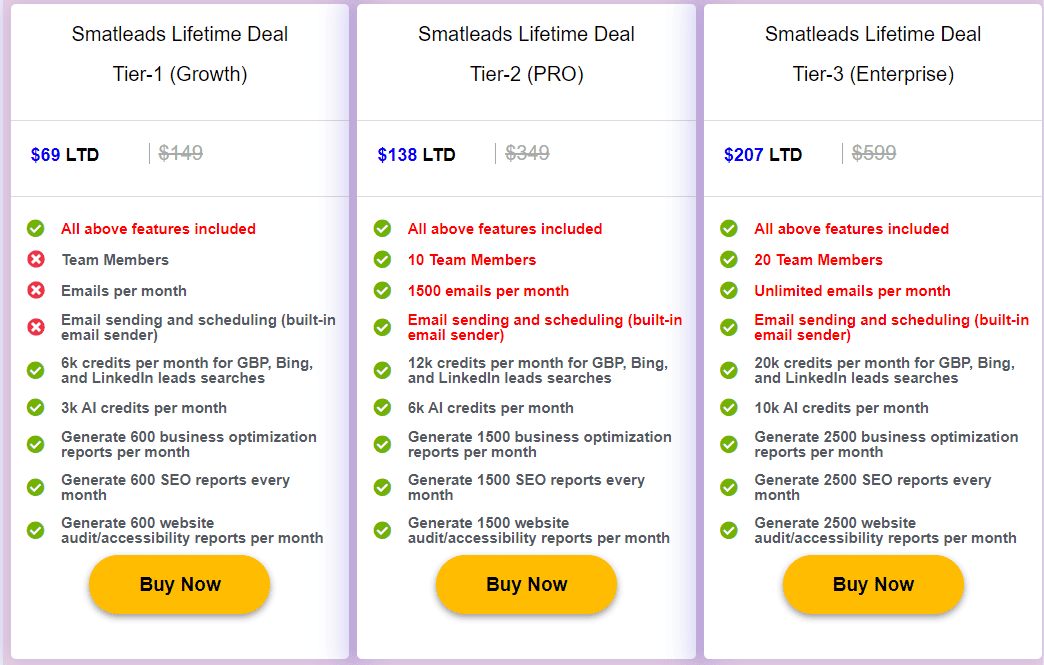The image size is (1044, 665).
Task: Click the checkmark next to 'Generate 2500 business optimization reports'
Action: (x=729, y=443)
